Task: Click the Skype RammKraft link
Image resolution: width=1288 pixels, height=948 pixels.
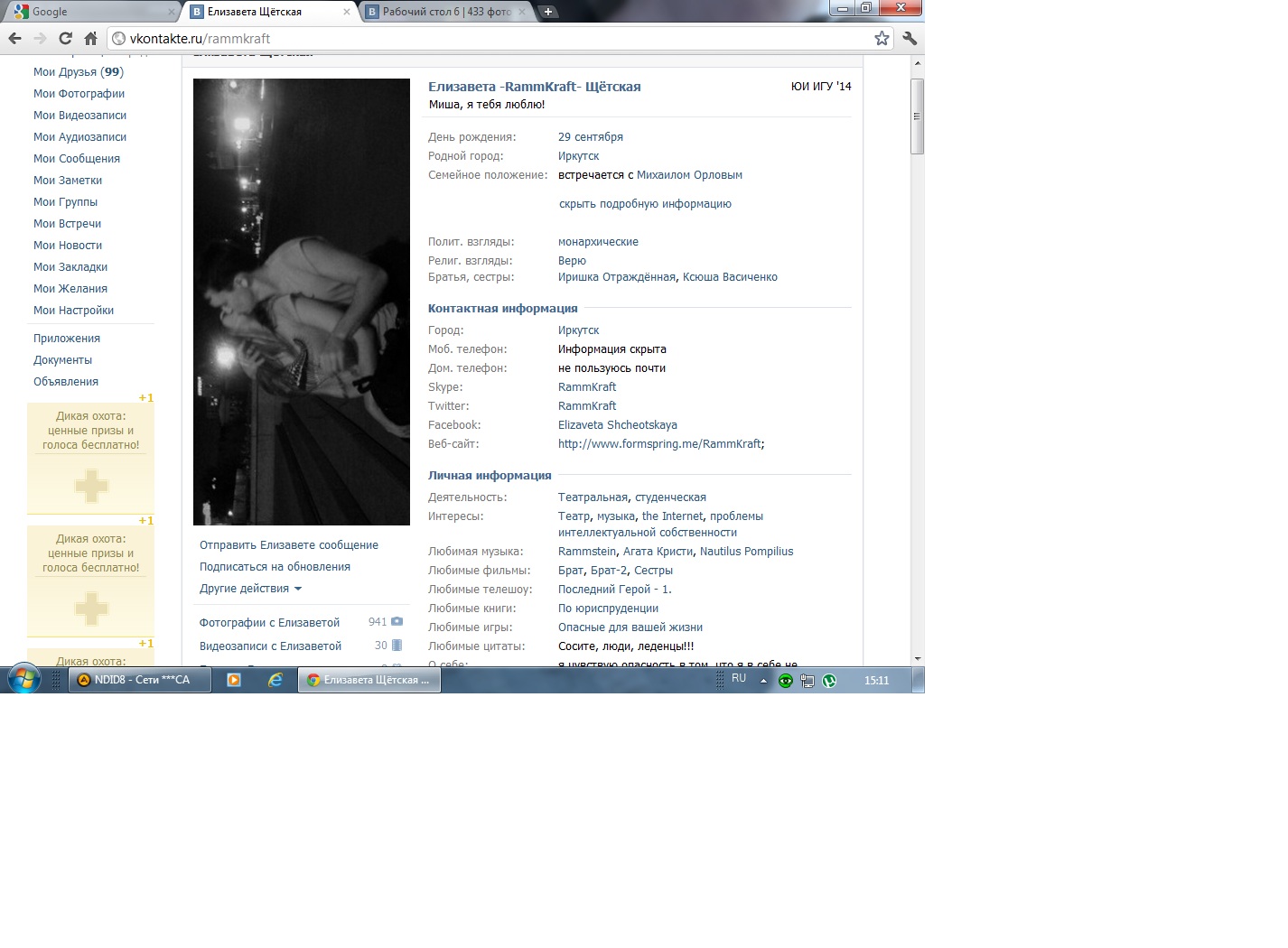Action: [587, 387]
